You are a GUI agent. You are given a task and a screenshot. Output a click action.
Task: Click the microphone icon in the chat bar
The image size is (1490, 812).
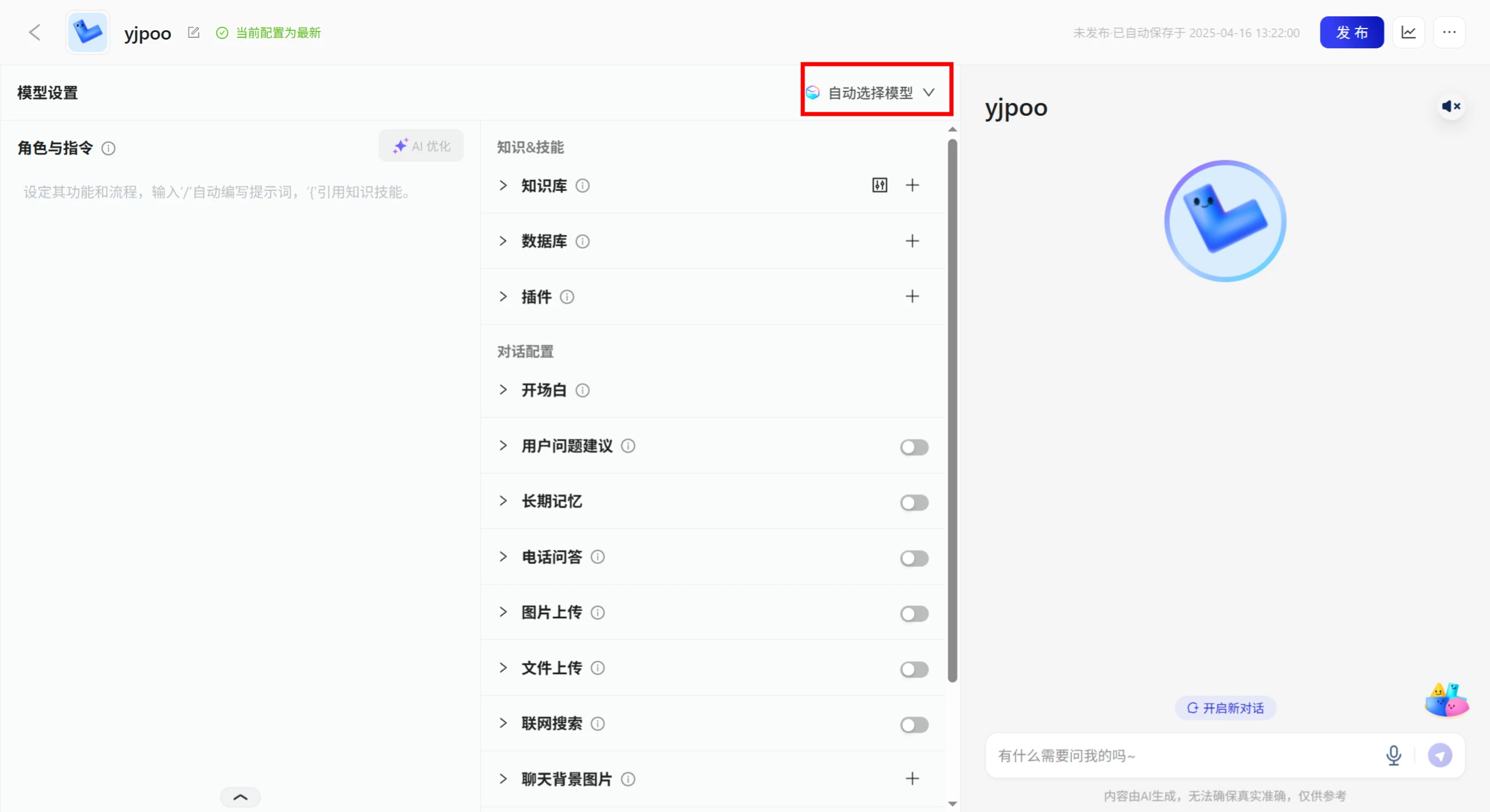(x=1394, y=755)
